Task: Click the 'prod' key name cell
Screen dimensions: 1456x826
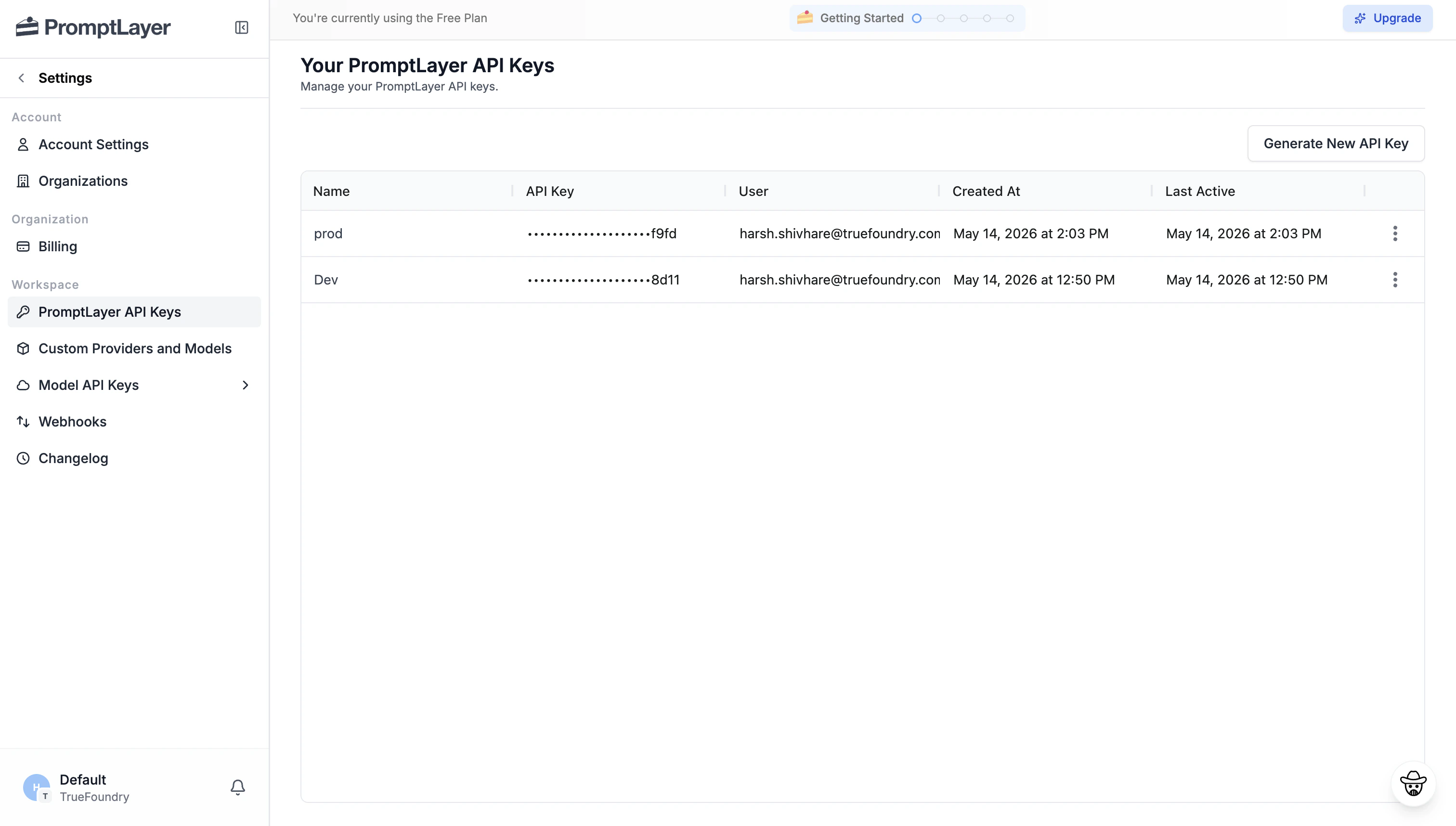Action: [x=328, y=234]
